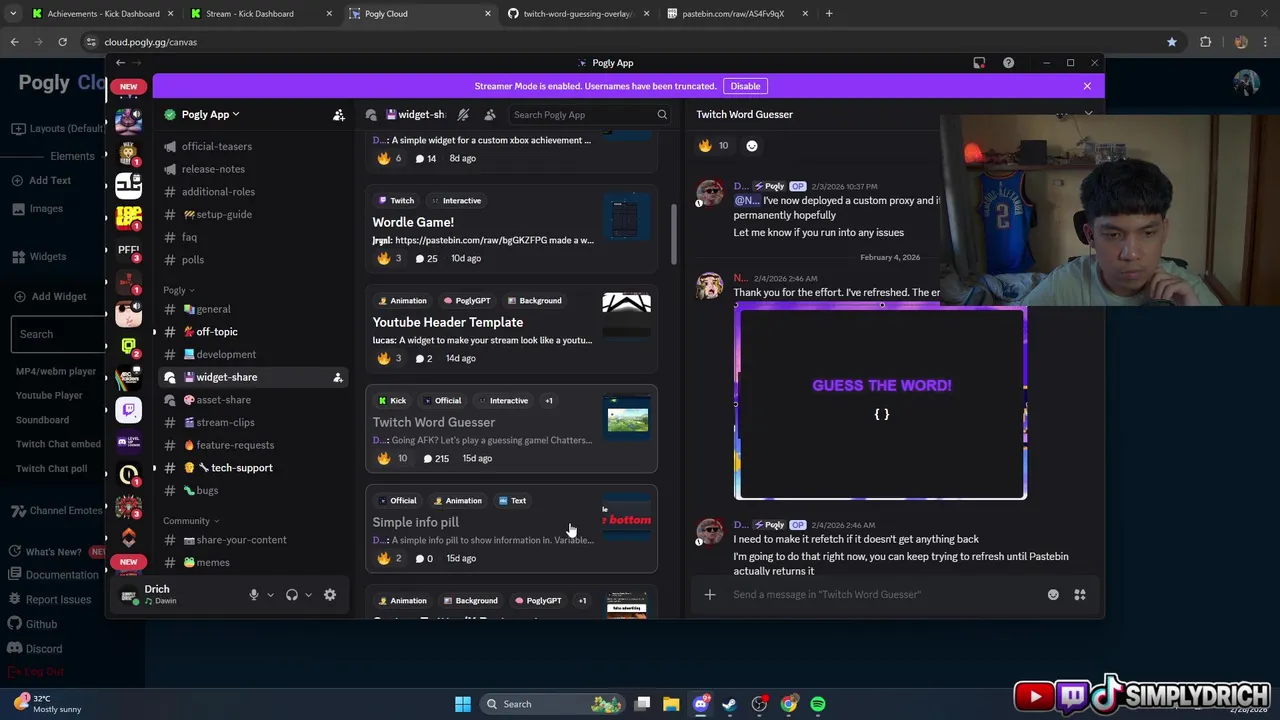Open Add Widget in Pogly sidebar
This screenshot has width=1280, height=720.
click(x=50, y=296)
